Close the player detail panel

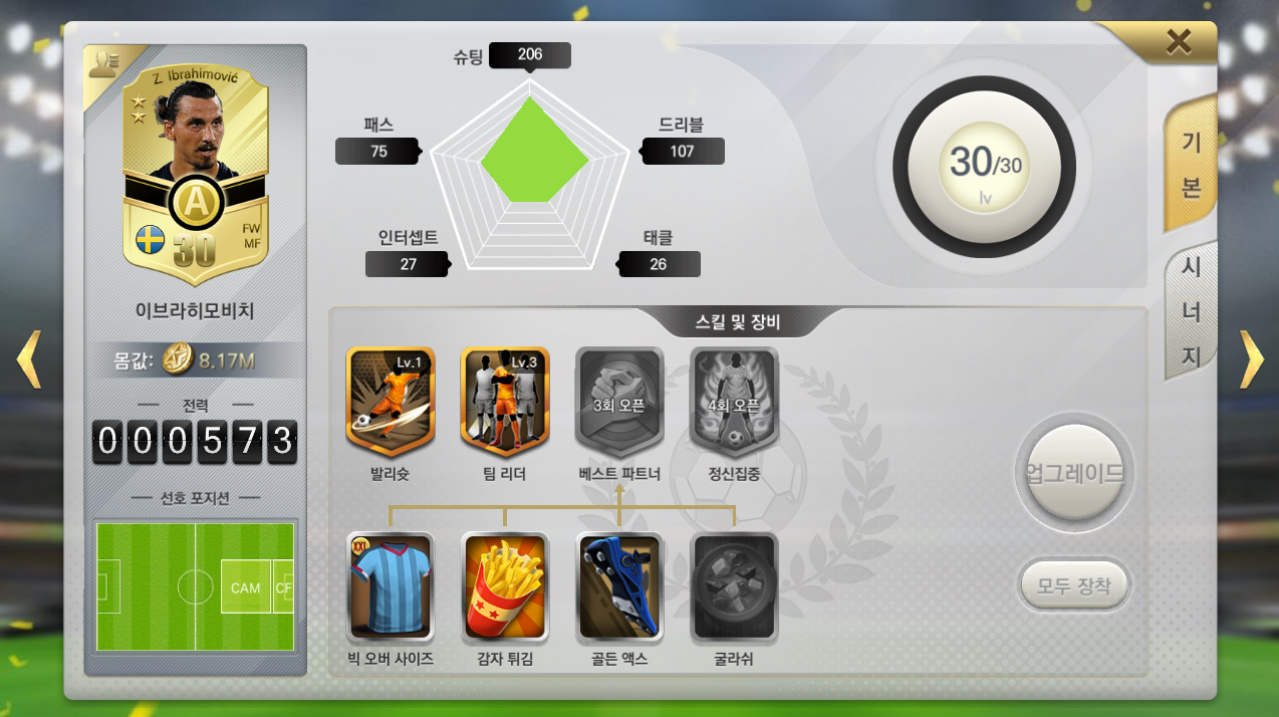(x=1179, y=42)
